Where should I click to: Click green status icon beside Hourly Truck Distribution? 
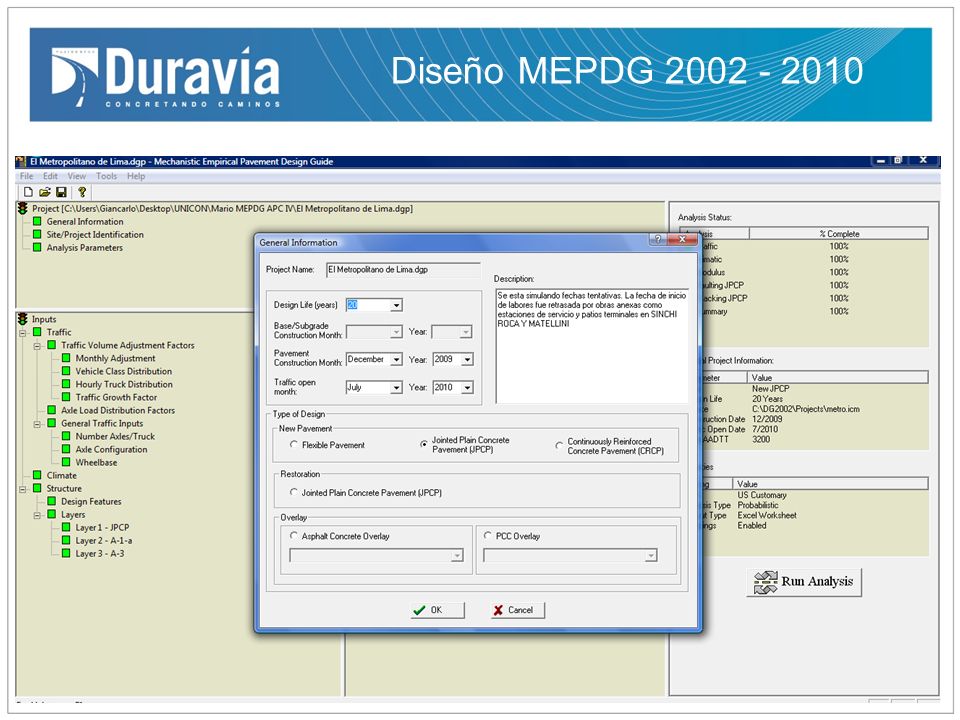click(66, 384)
